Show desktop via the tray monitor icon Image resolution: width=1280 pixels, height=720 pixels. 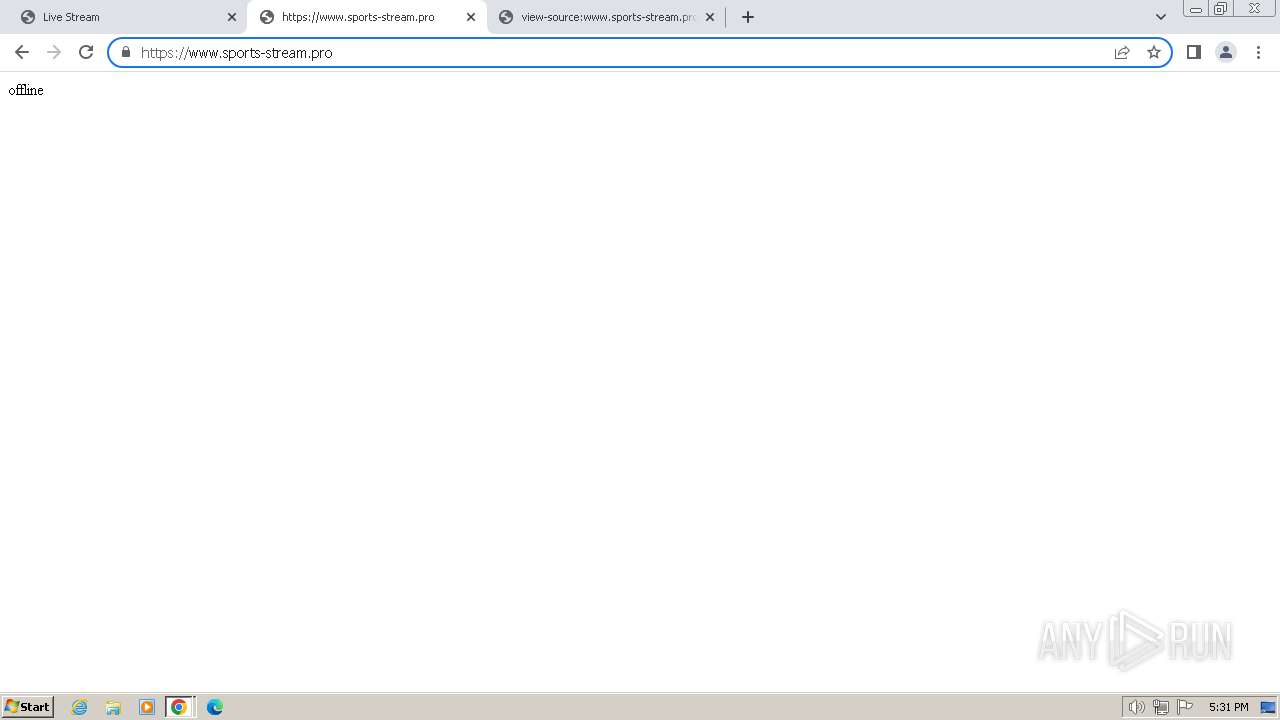click(x=1268, y=707)
